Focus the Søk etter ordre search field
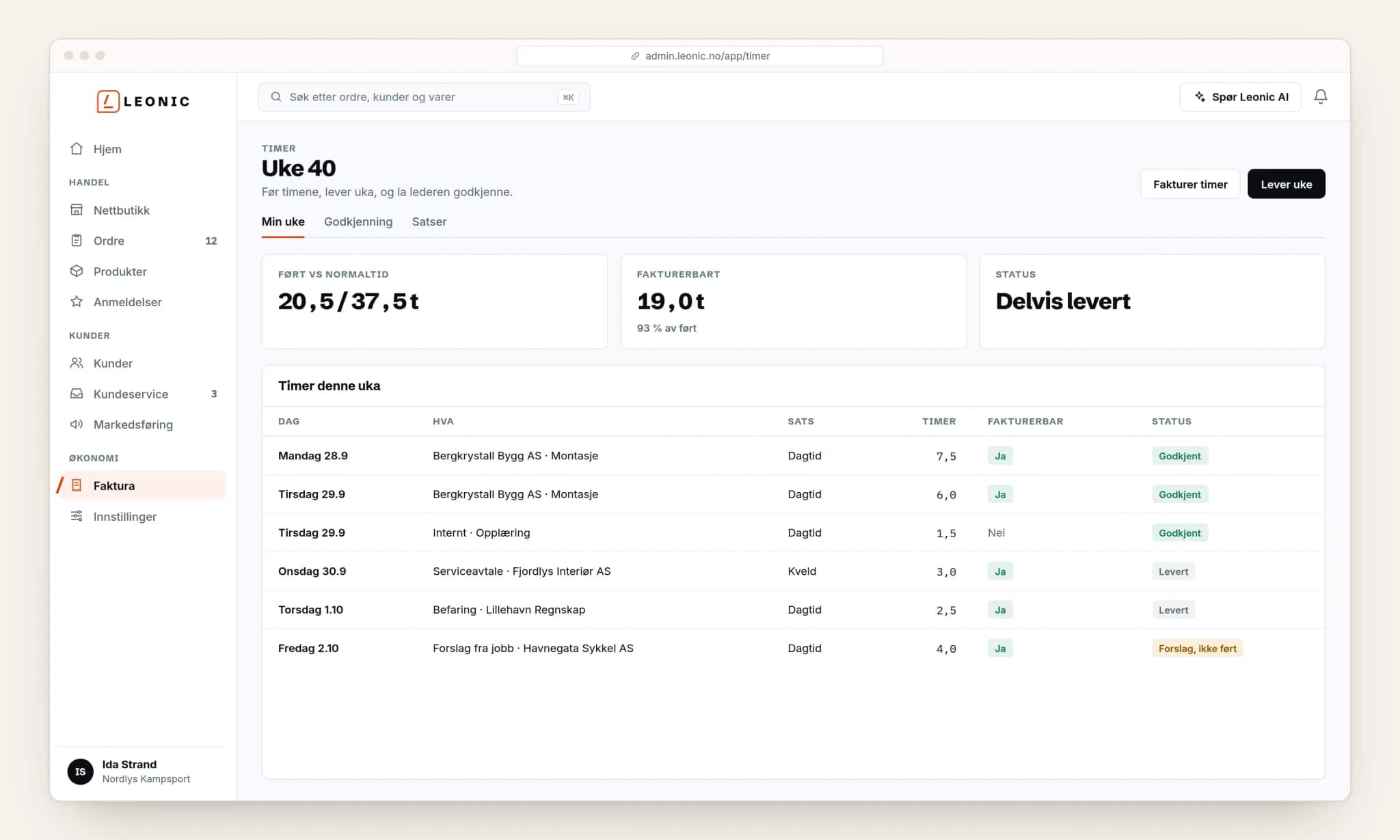The image size is (1400, 840). pos(424,97)
